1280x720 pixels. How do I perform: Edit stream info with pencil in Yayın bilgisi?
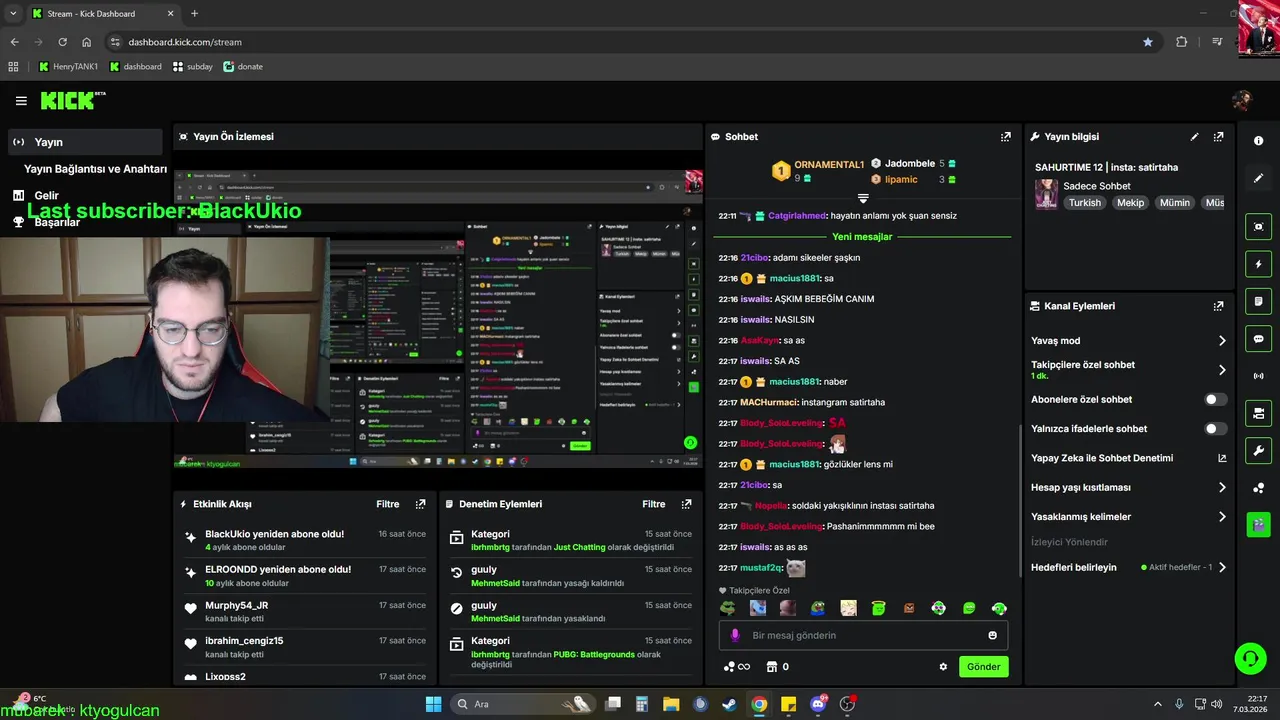tap(1194, 136)
